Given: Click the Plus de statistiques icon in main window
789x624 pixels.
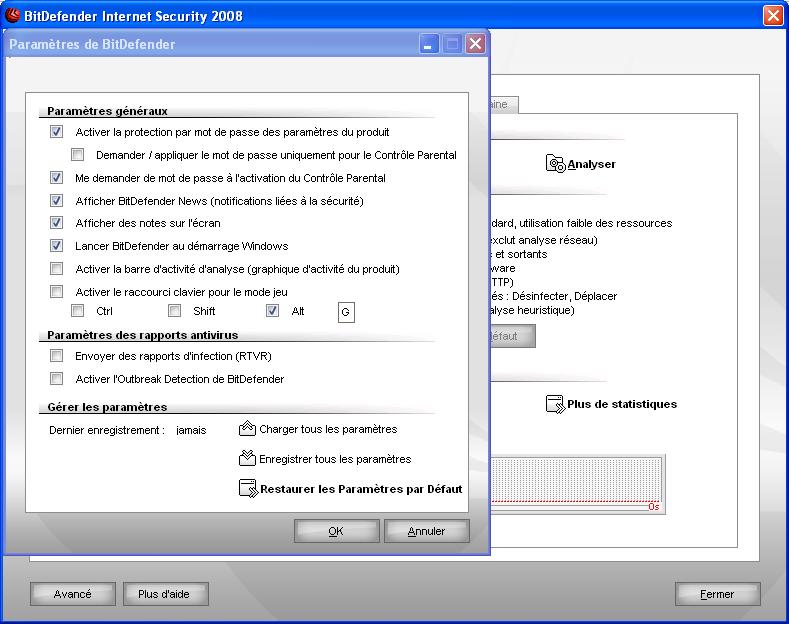Looking at the screenshot, I should click(556, 404).
